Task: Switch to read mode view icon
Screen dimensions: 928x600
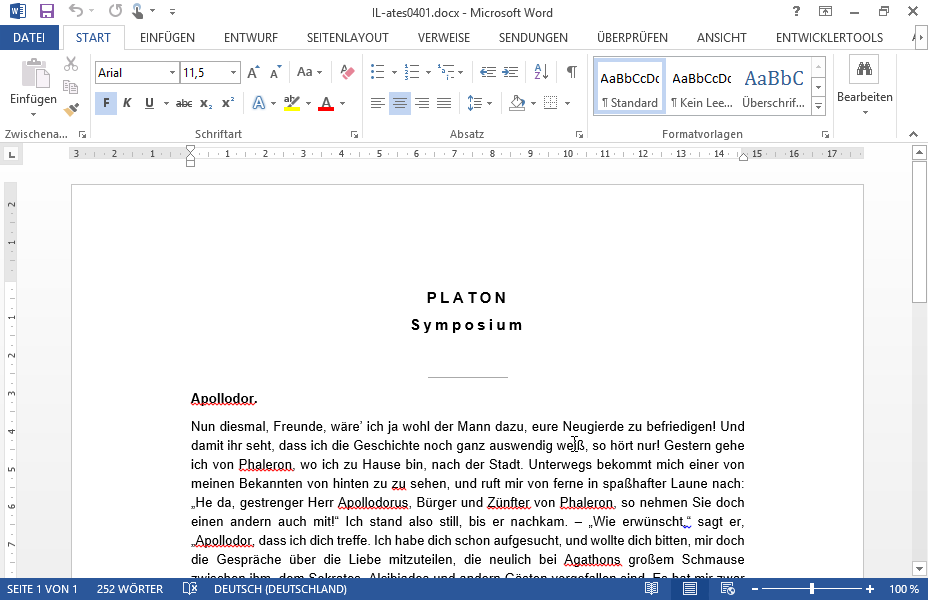Action: coord(652,589)
